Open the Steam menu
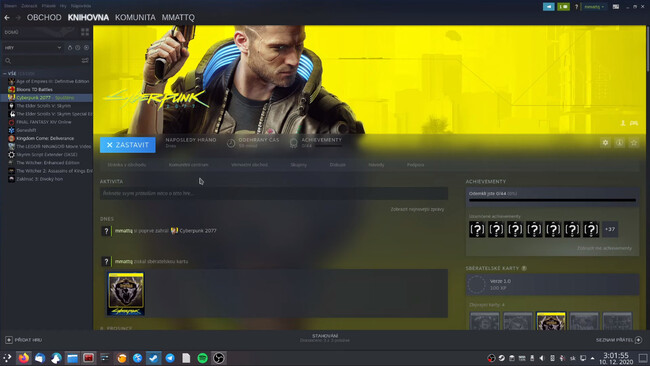Image resolution: width=650 pixels, height=366 pixels. point(10,6)
